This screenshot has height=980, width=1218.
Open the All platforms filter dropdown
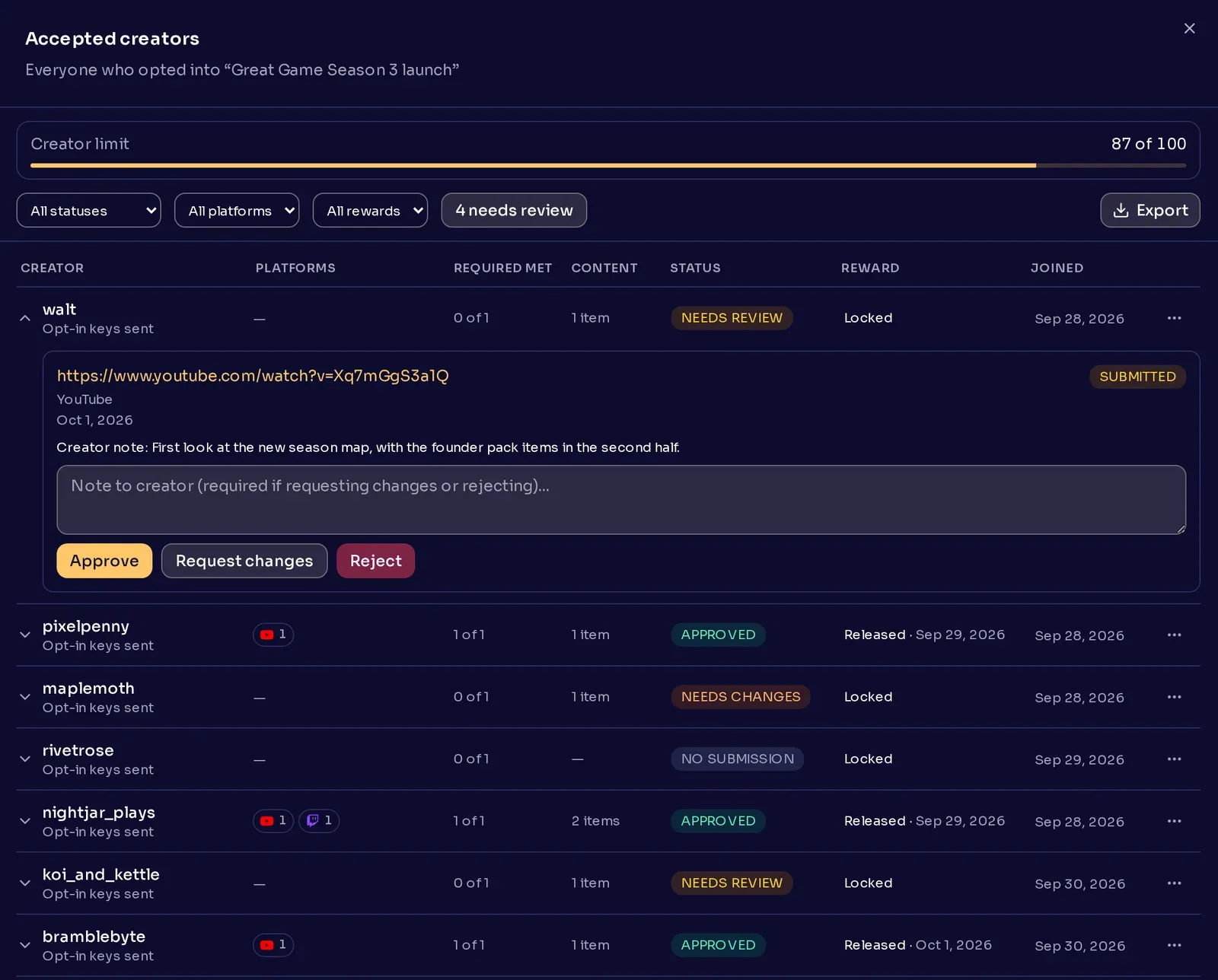tap(237, 211)
